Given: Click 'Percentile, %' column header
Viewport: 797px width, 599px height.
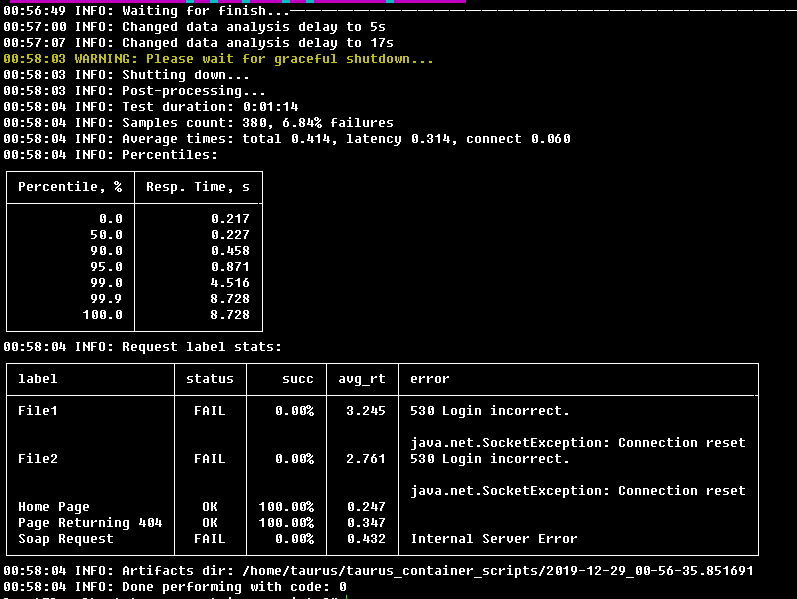Looking at the screenshot, I should click(x=70, y=187).
